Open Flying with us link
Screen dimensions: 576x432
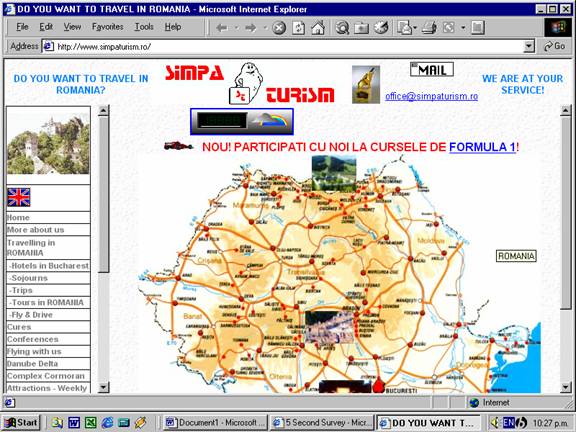click(x=34, y=352)
